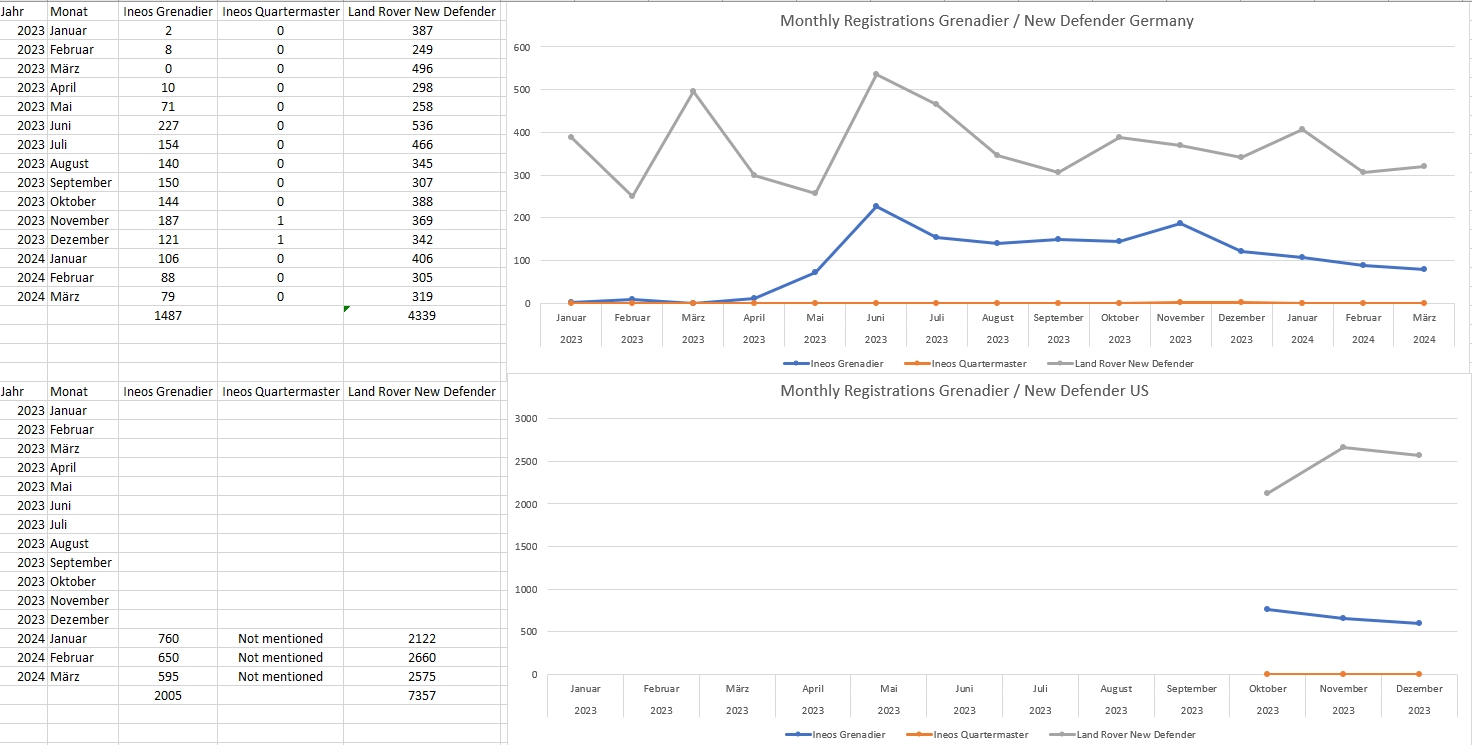Select the Grenadier total cell showing 1487
Viewport: 1472px width, 745px height.
(168, 315)
